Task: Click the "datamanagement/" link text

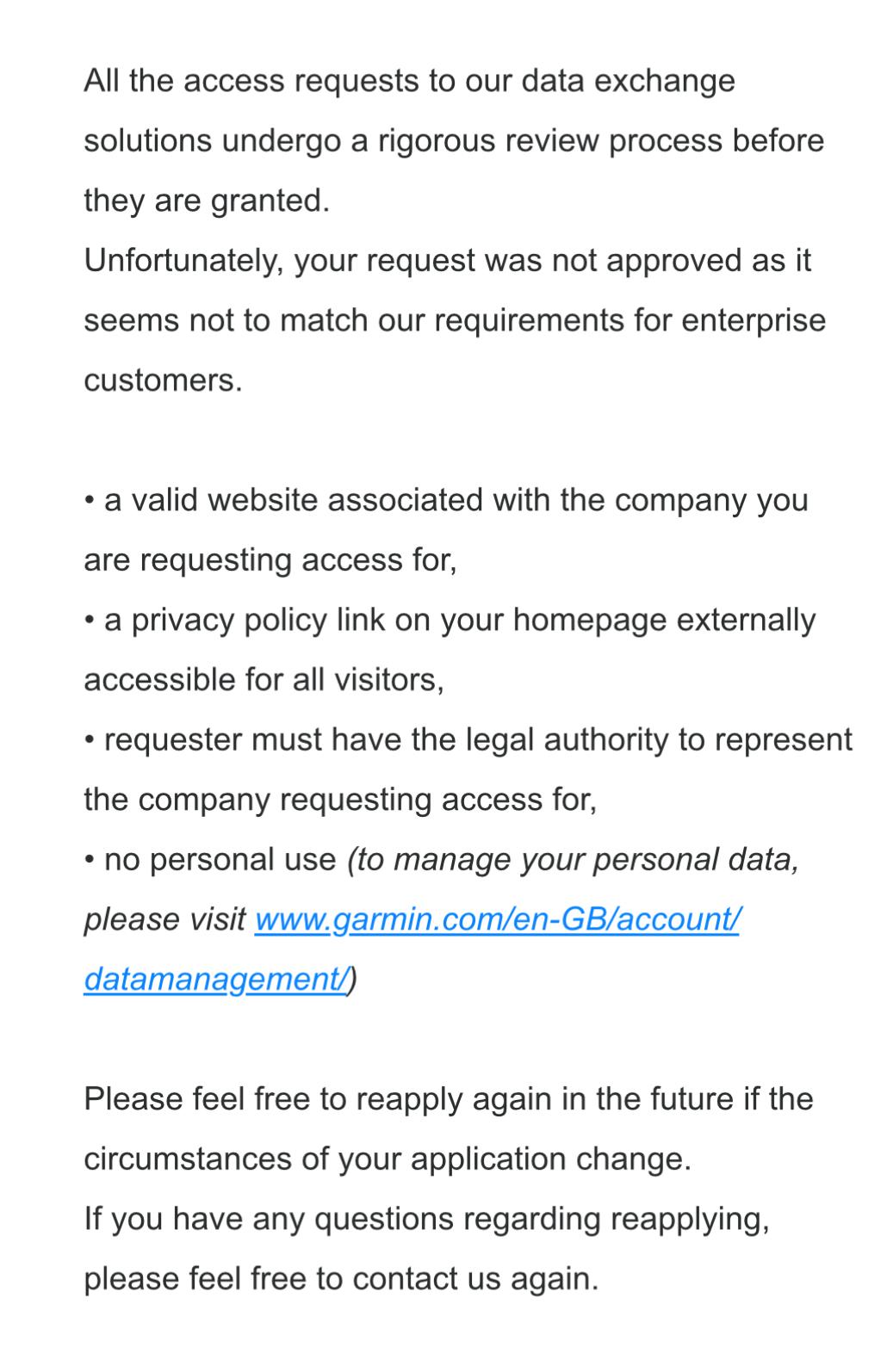Action: [x=216, y=980]
